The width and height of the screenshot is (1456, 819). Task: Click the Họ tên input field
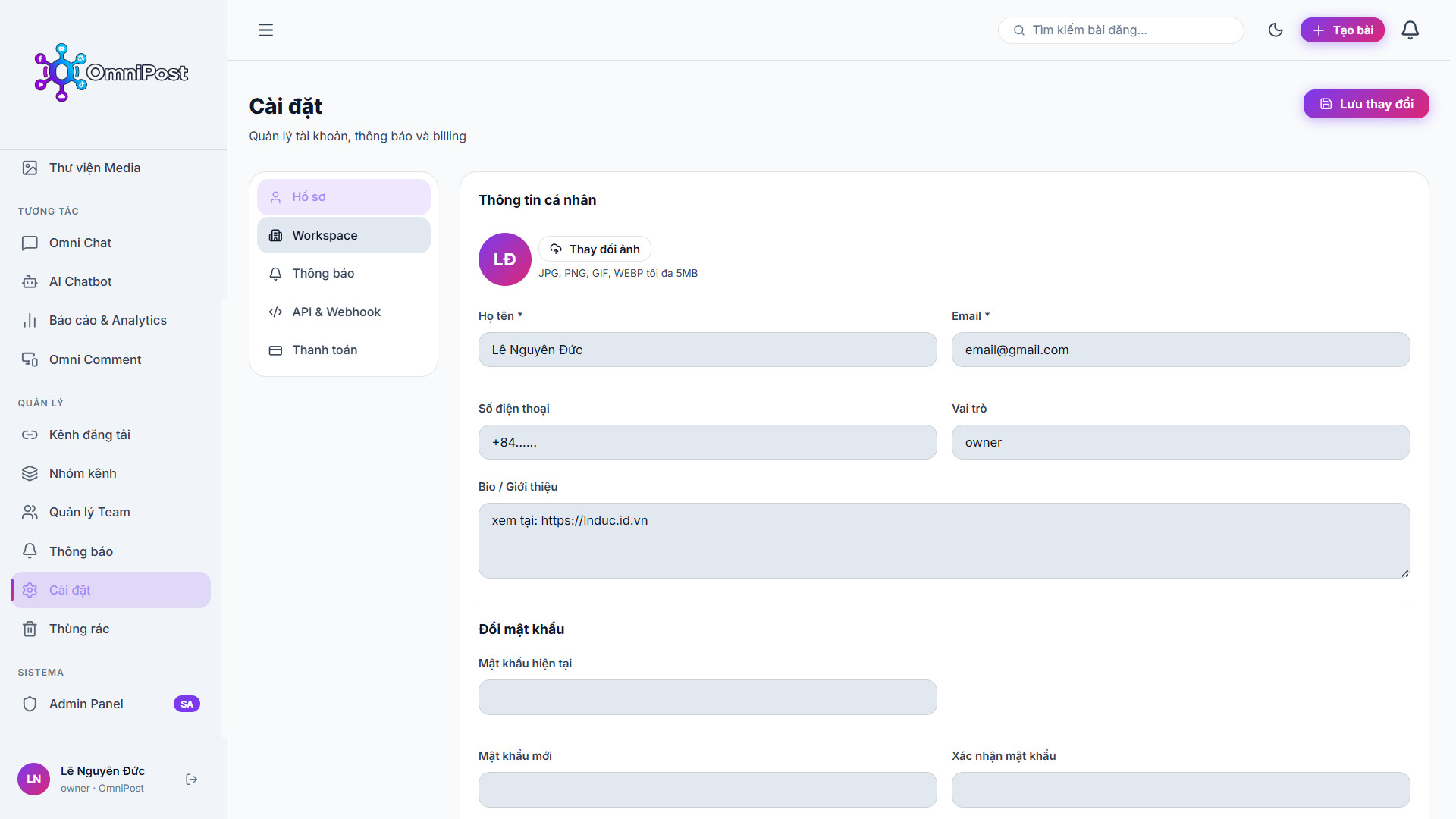[708, 350]
